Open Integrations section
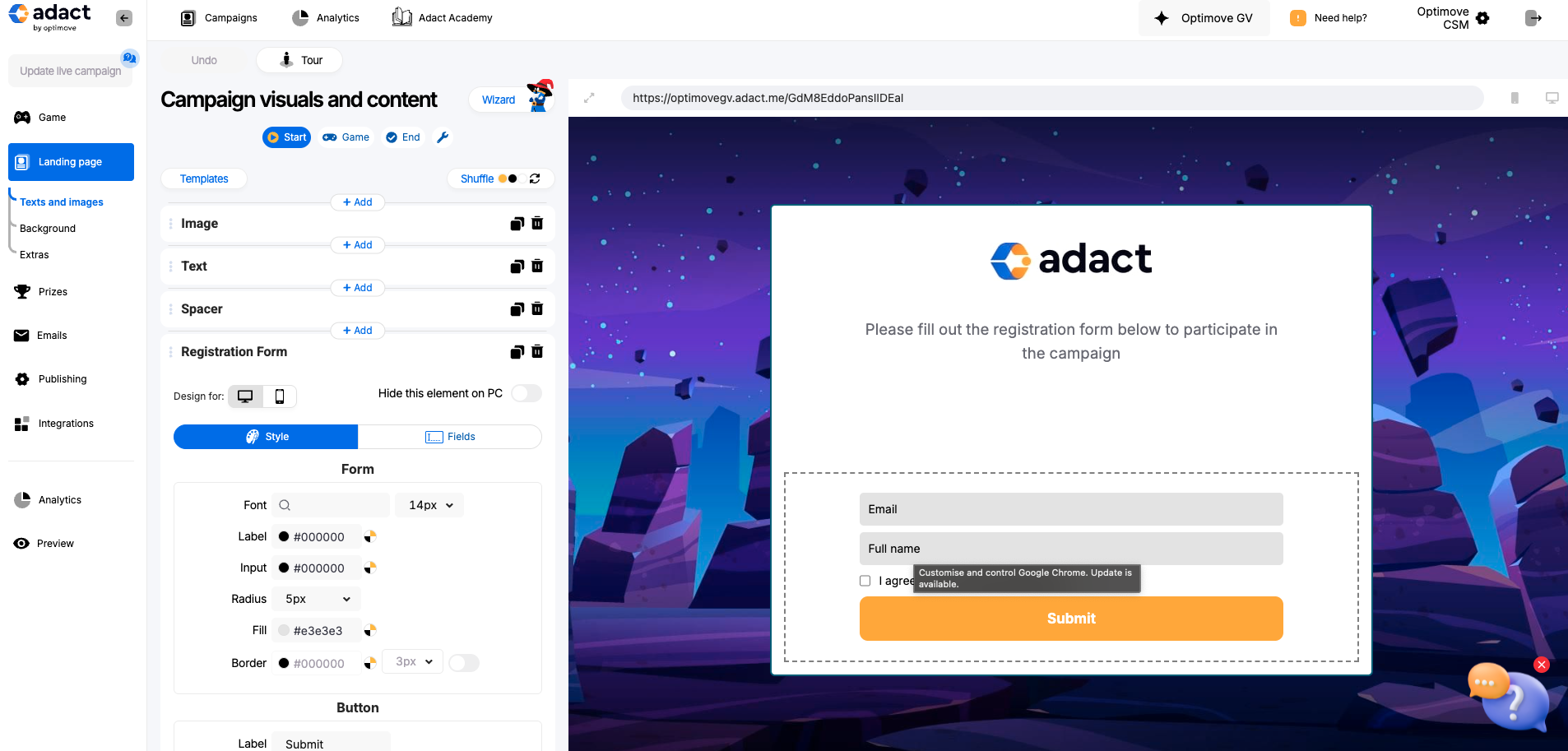Screen dimensions: 1568x751 (54, 424)
